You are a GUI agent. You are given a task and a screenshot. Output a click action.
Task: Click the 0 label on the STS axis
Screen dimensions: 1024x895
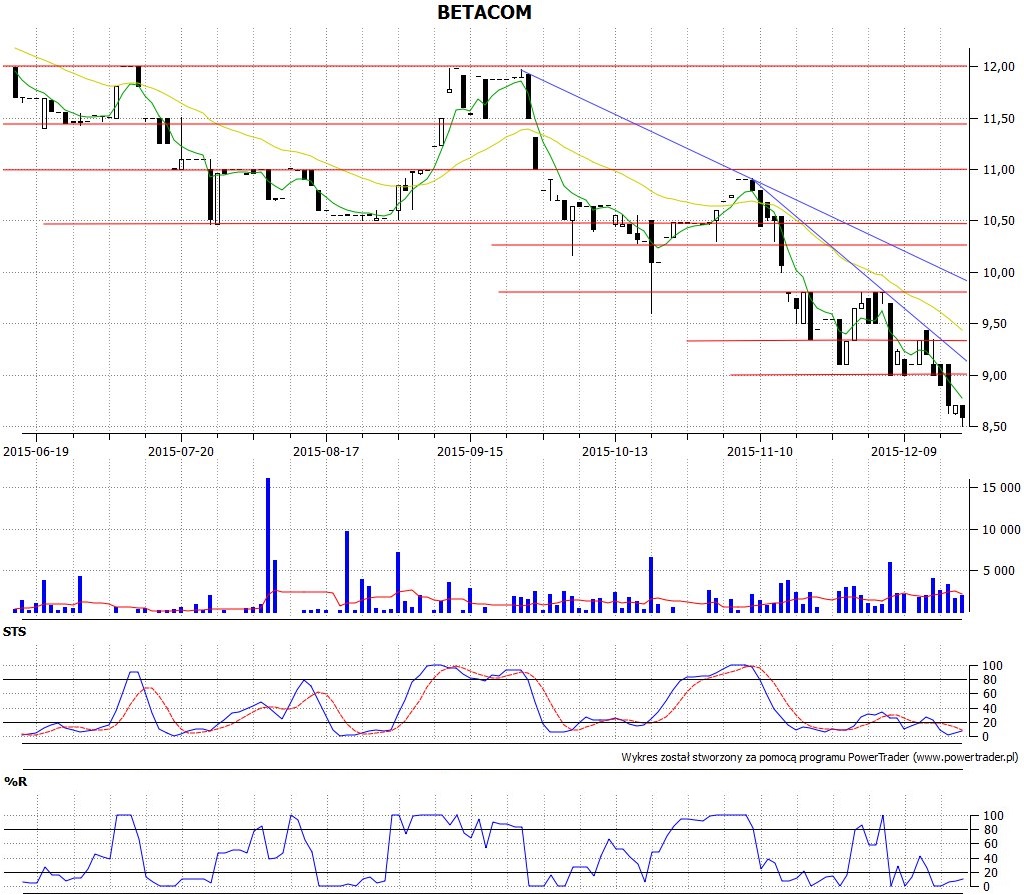click(986, 737)
